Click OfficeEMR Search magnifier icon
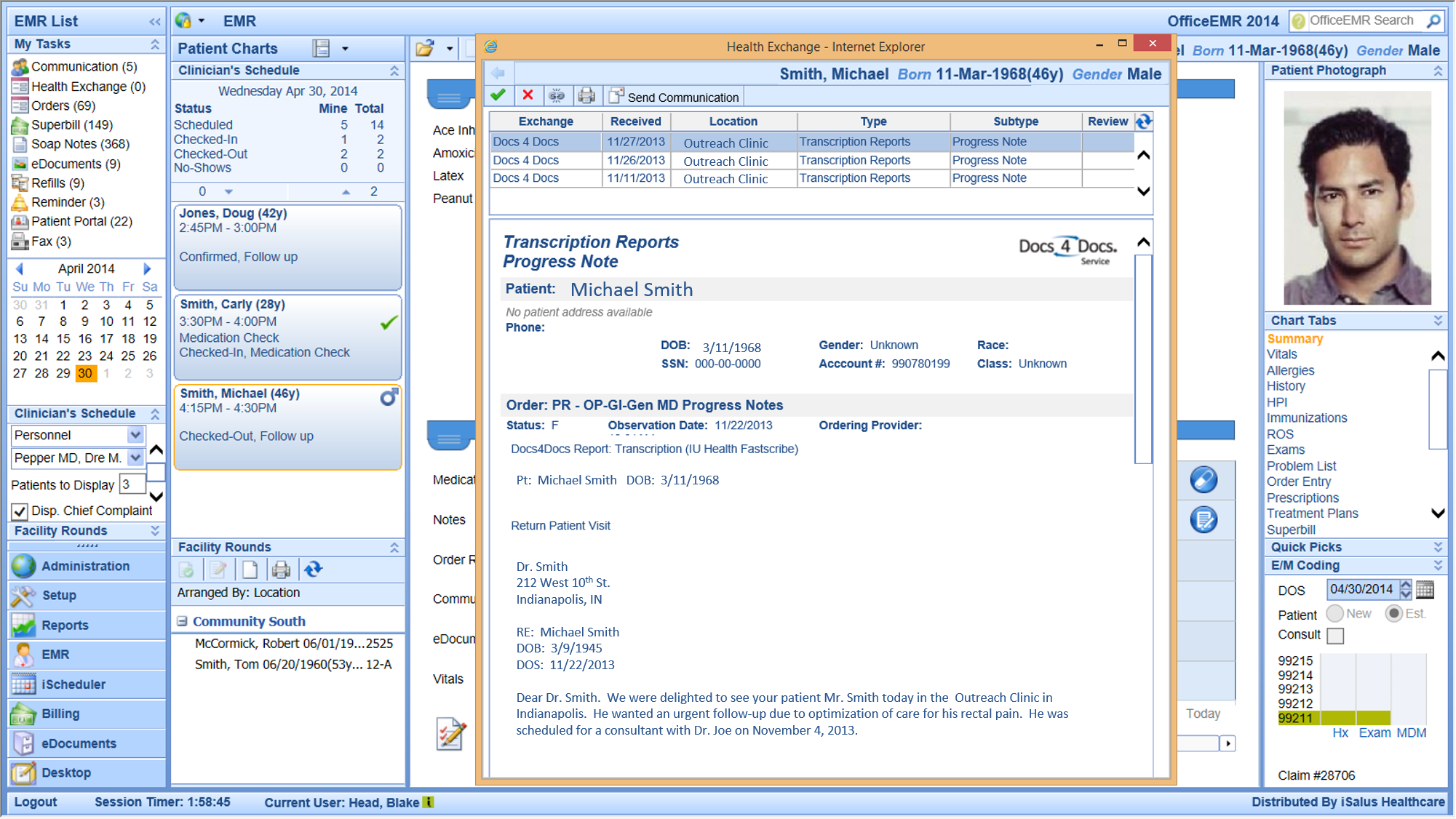Image resolution: width=1456 pixels, height=819 pixels. pos(1433,20)
